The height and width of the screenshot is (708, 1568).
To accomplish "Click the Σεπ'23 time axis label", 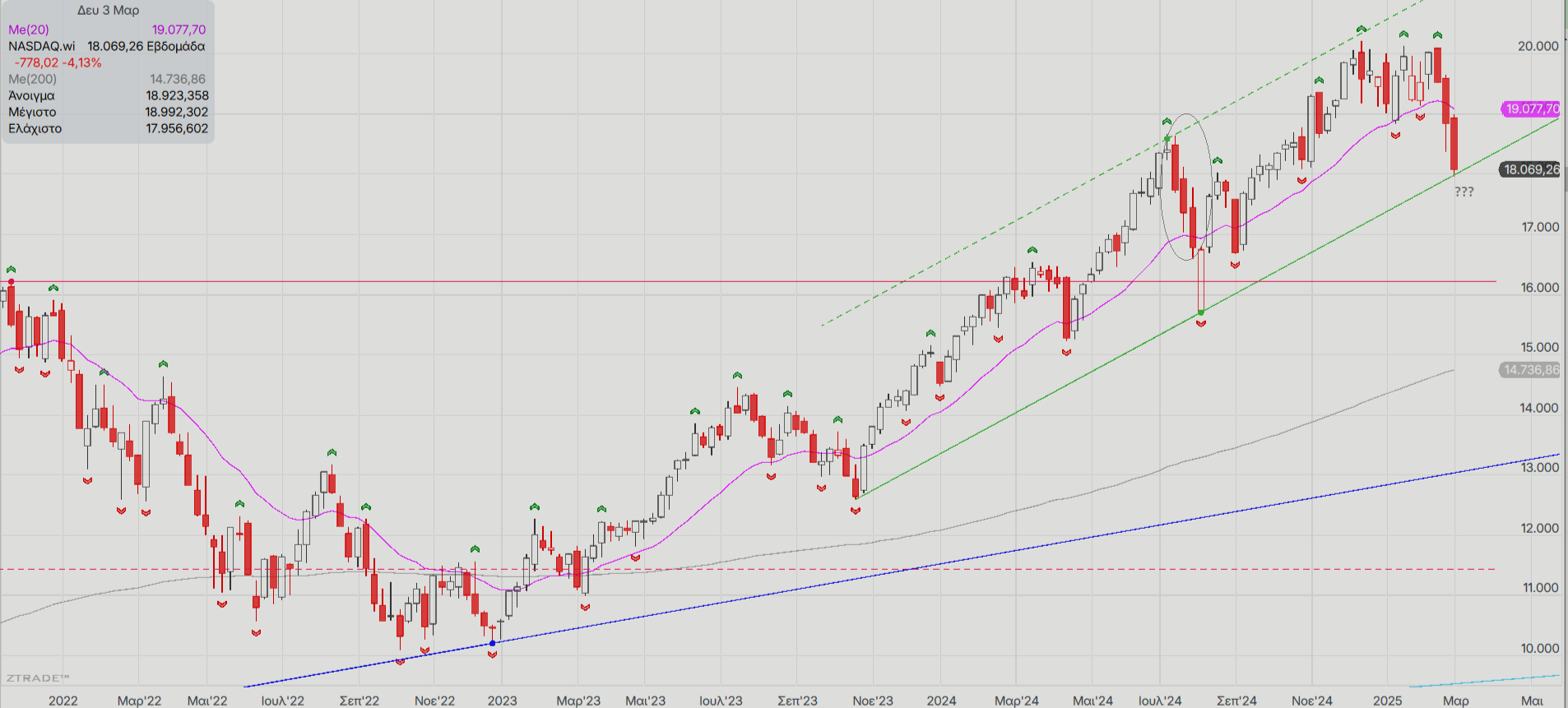I will [797, 701].
